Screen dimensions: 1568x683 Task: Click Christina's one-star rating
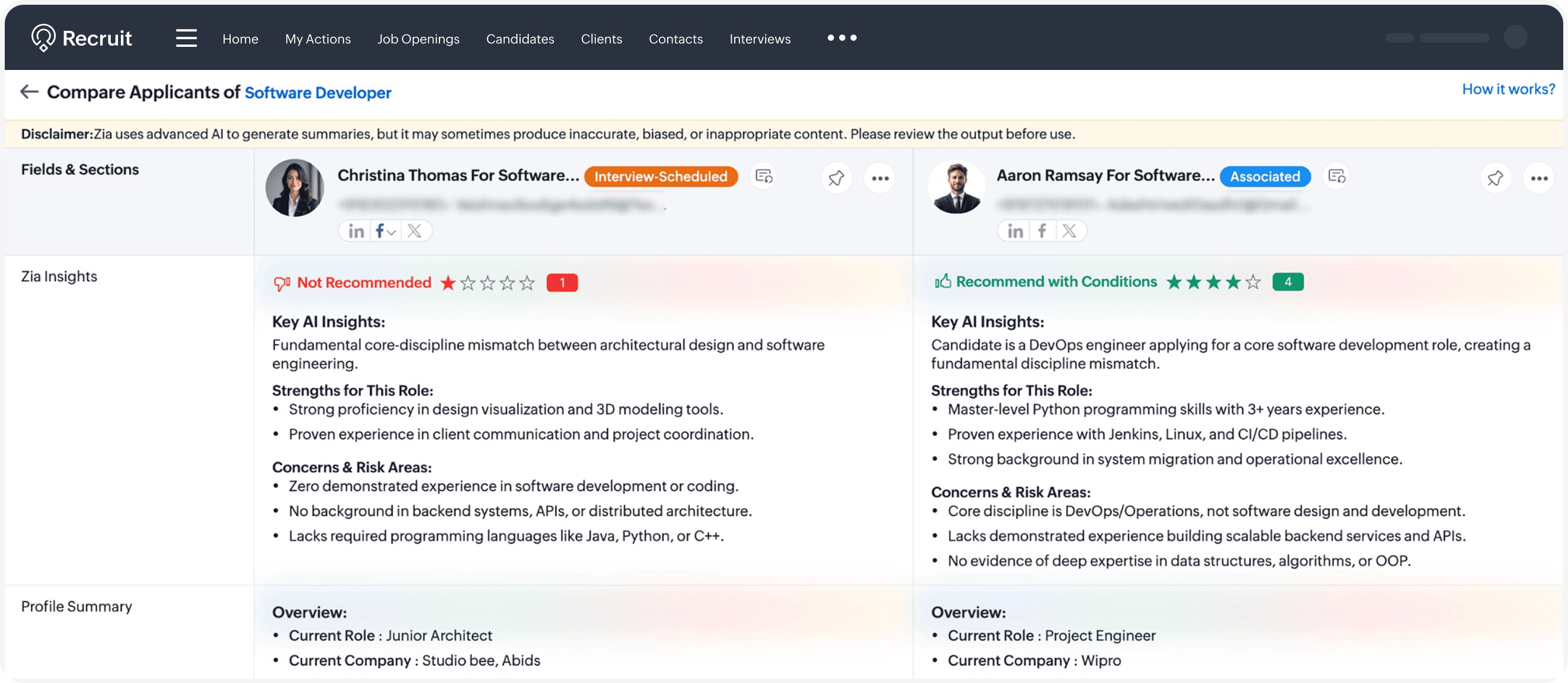487,283
